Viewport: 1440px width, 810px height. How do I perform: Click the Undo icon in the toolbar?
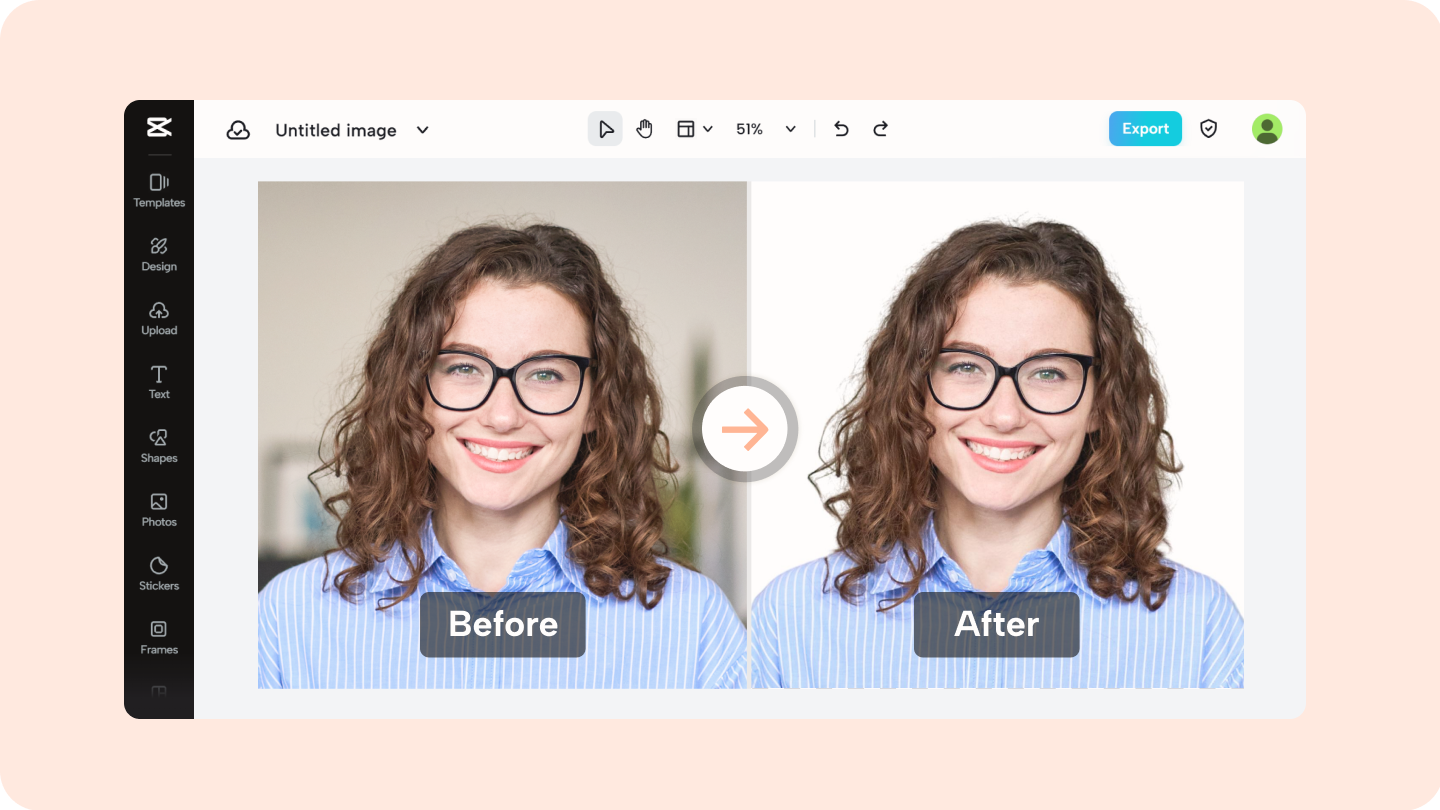[841, 129]
